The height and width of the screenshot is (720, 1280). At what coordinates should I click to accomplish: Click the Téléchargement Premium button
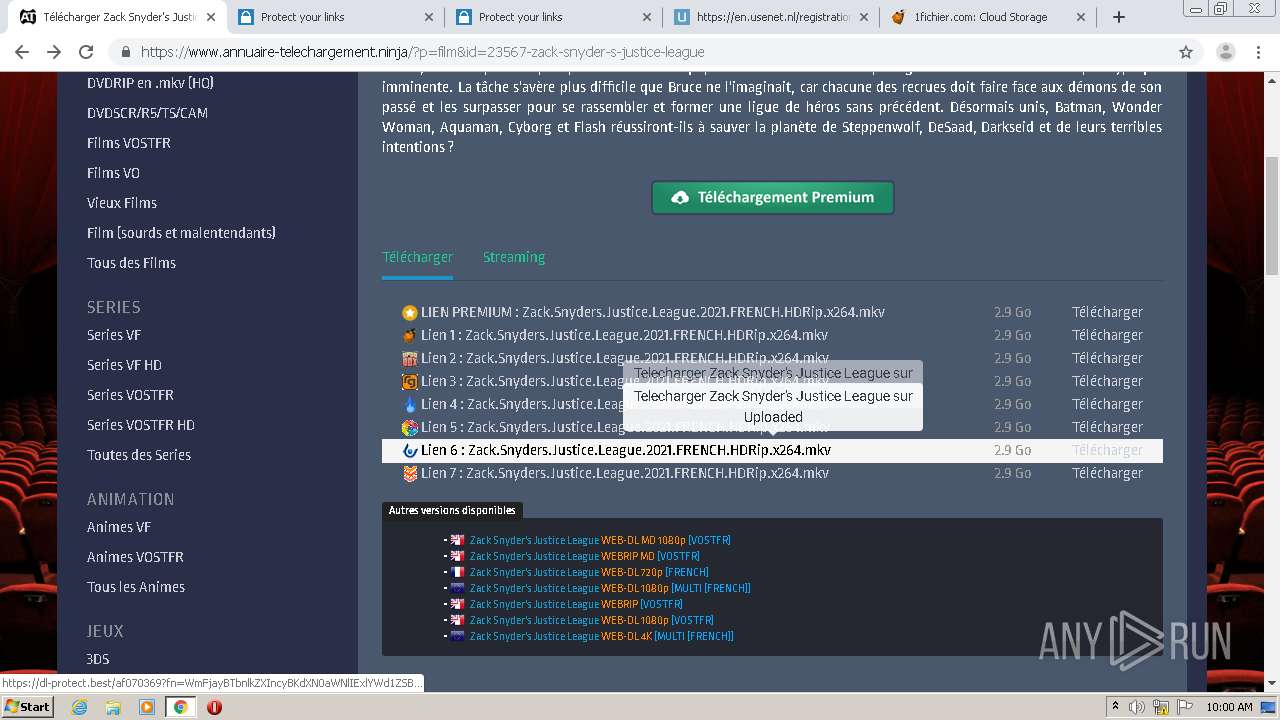click(773, 197)
